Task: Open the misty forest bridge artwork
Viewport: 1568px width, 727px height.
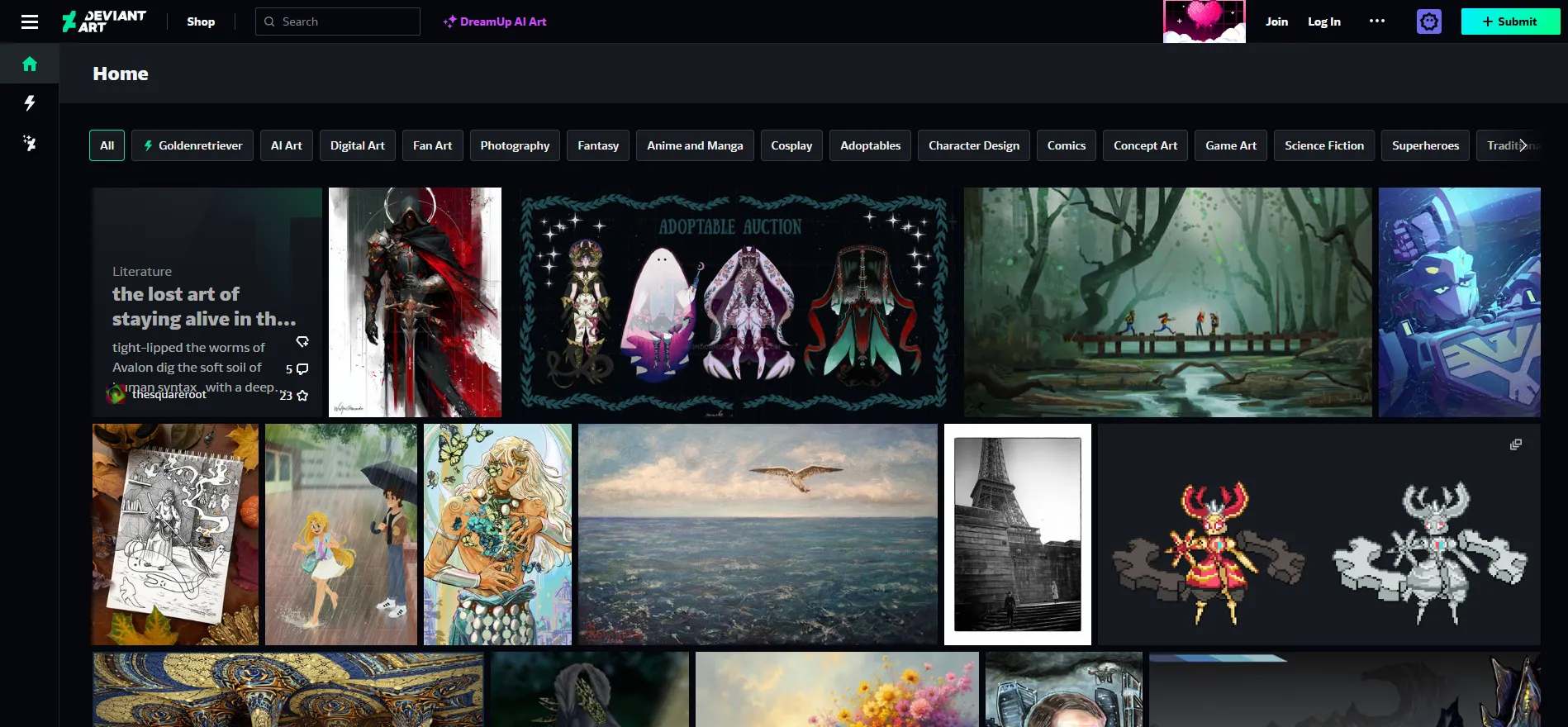Action: (x=1167, y=302)
